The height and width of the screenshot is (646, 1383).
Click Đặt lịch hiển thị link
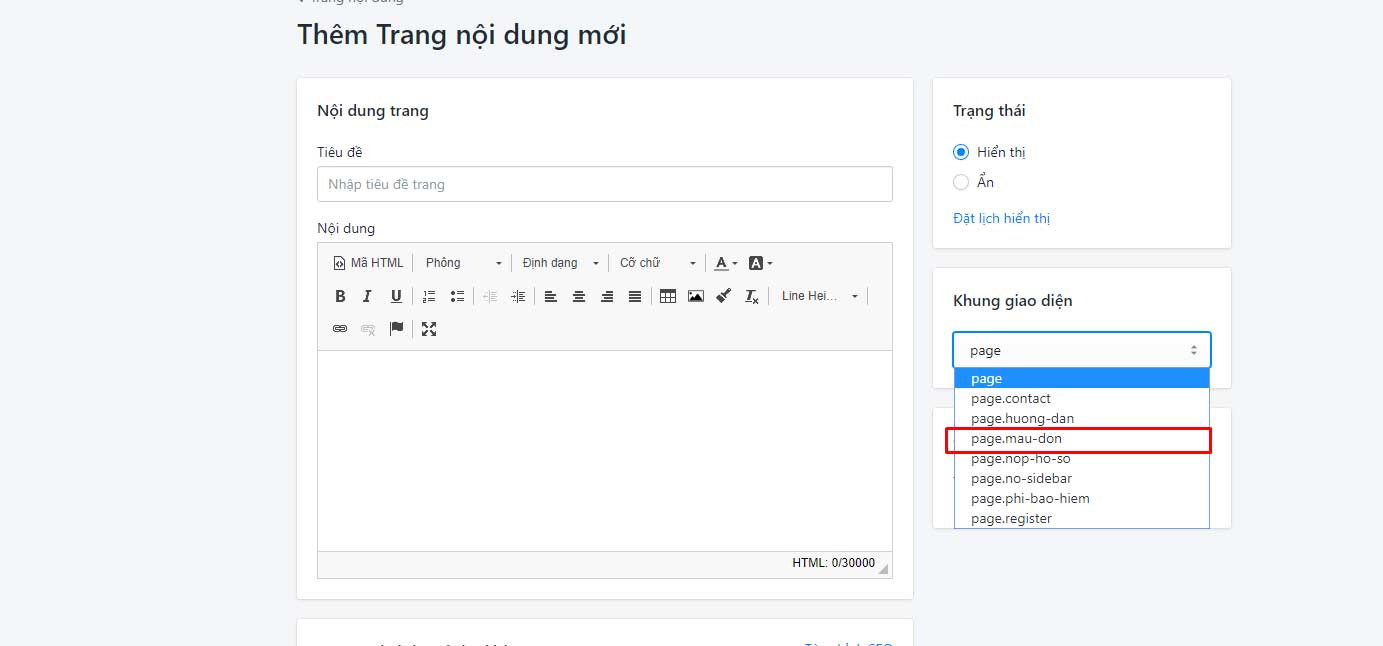(x=1001, y=218)
